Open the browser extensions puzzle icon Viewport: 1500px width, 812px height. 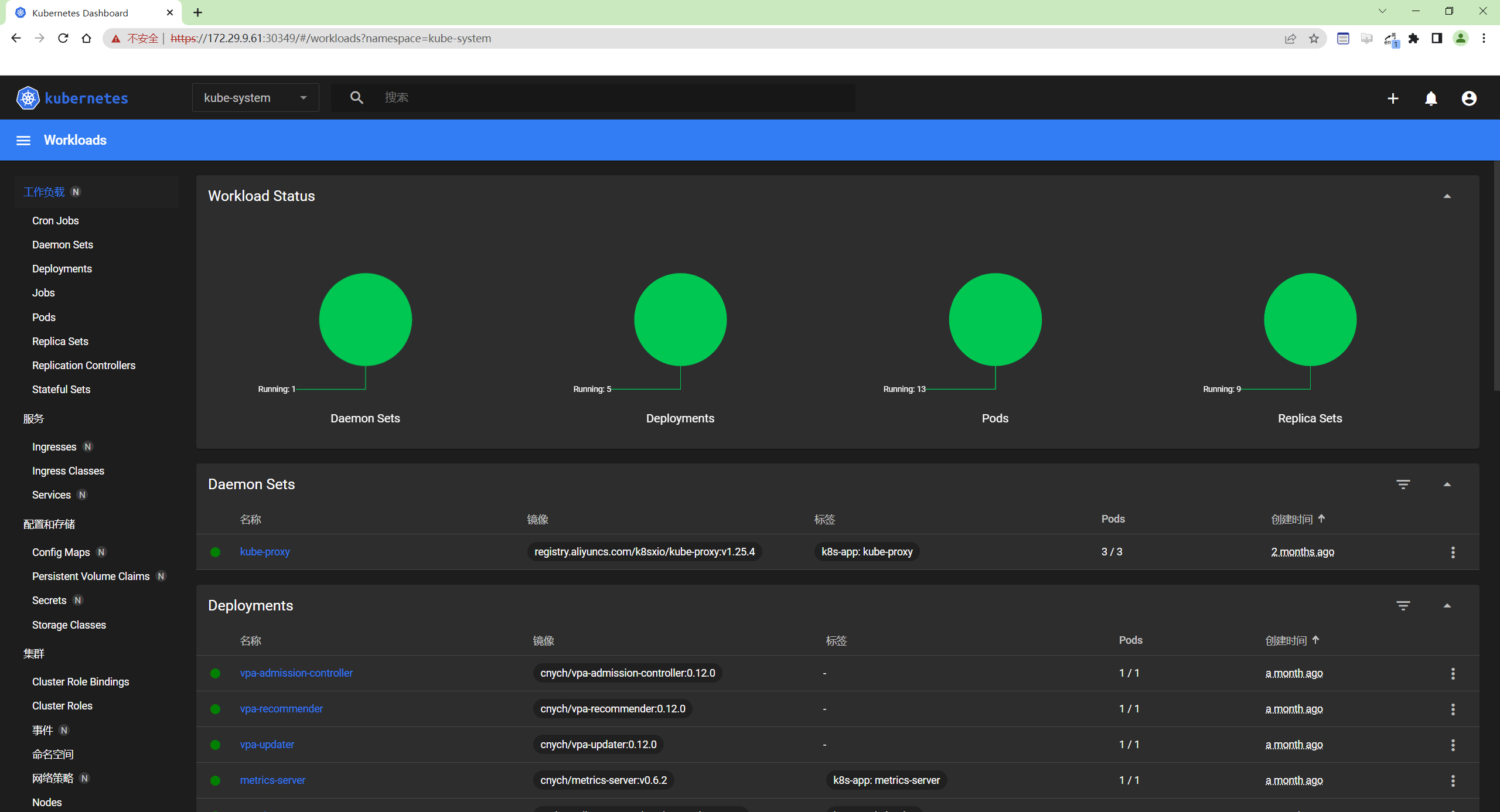(1414, 39)
